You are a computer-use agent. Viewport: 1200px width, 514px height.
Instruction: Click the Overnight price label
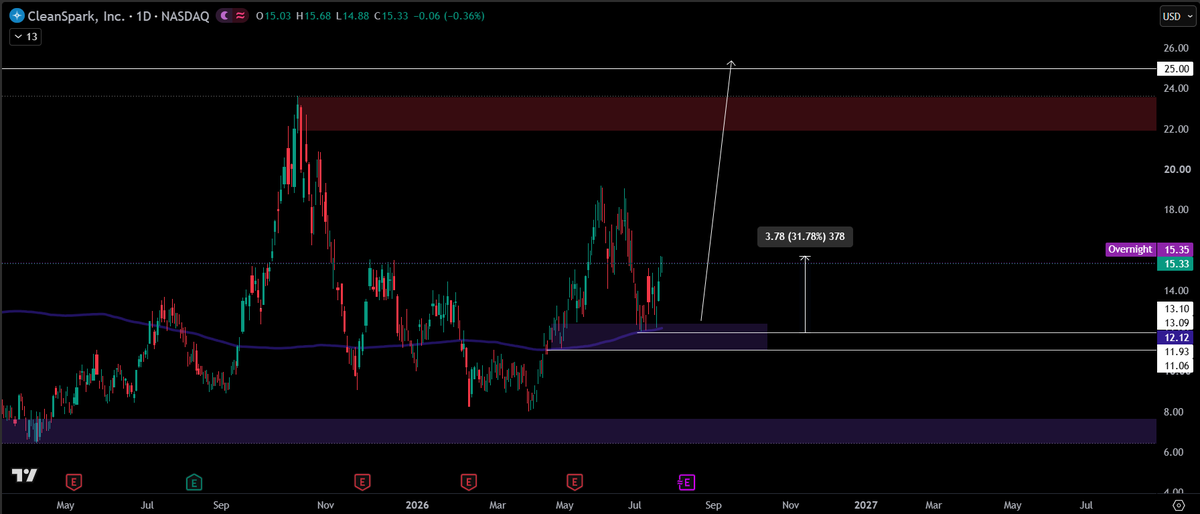pos(1130,248)
